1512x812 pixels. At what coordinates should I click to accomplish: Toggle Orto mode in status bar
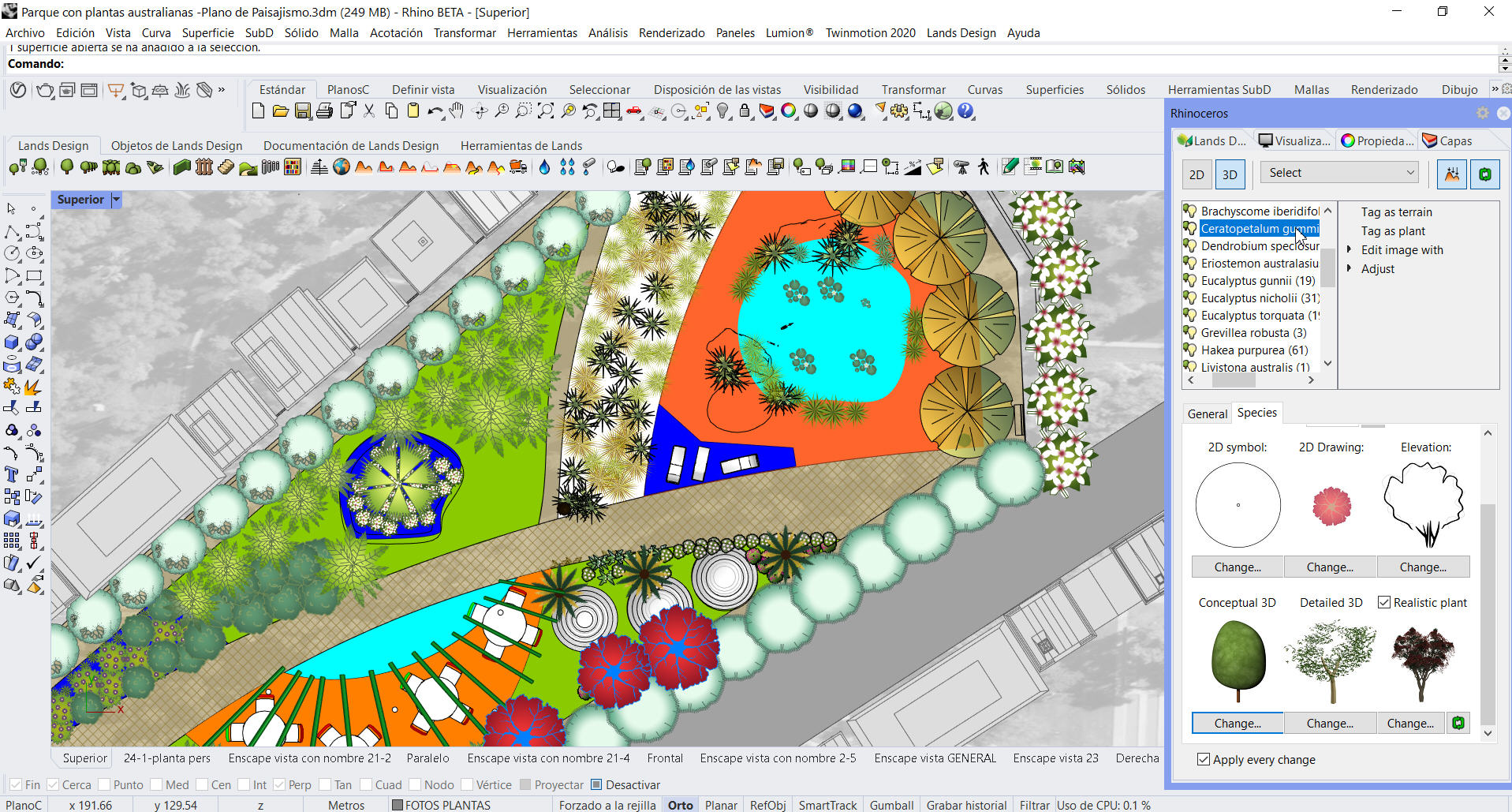coord(680,804)
